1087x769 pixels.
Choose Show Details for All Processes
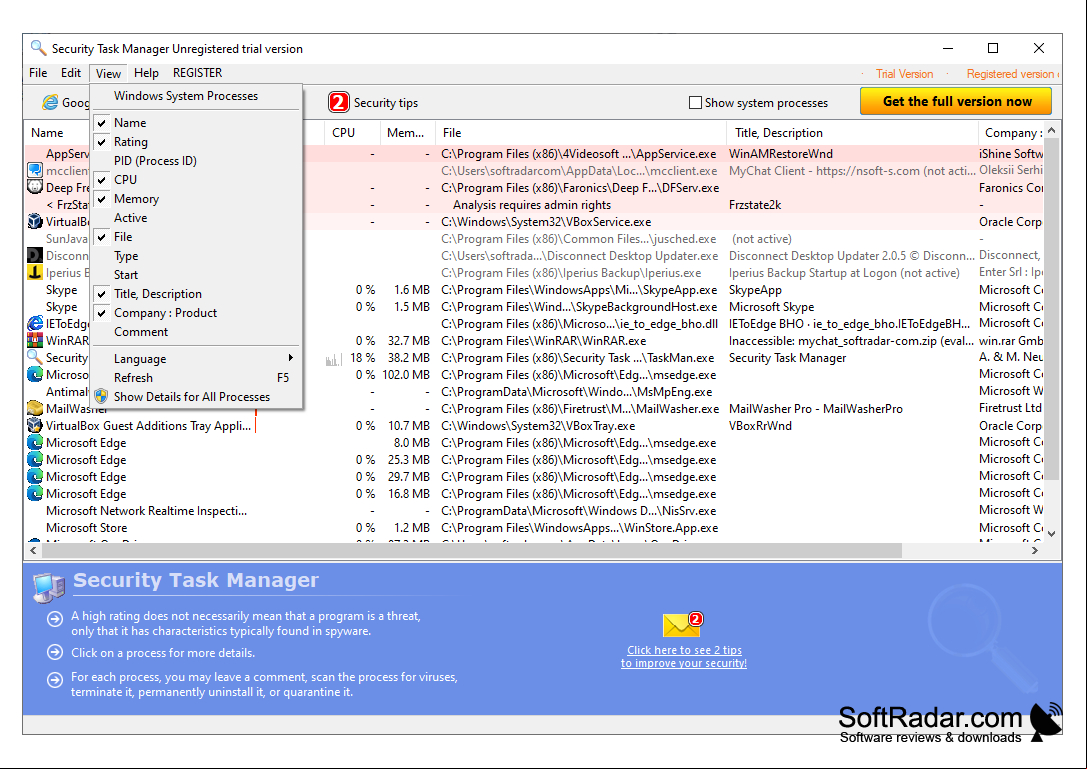[196, 397]
